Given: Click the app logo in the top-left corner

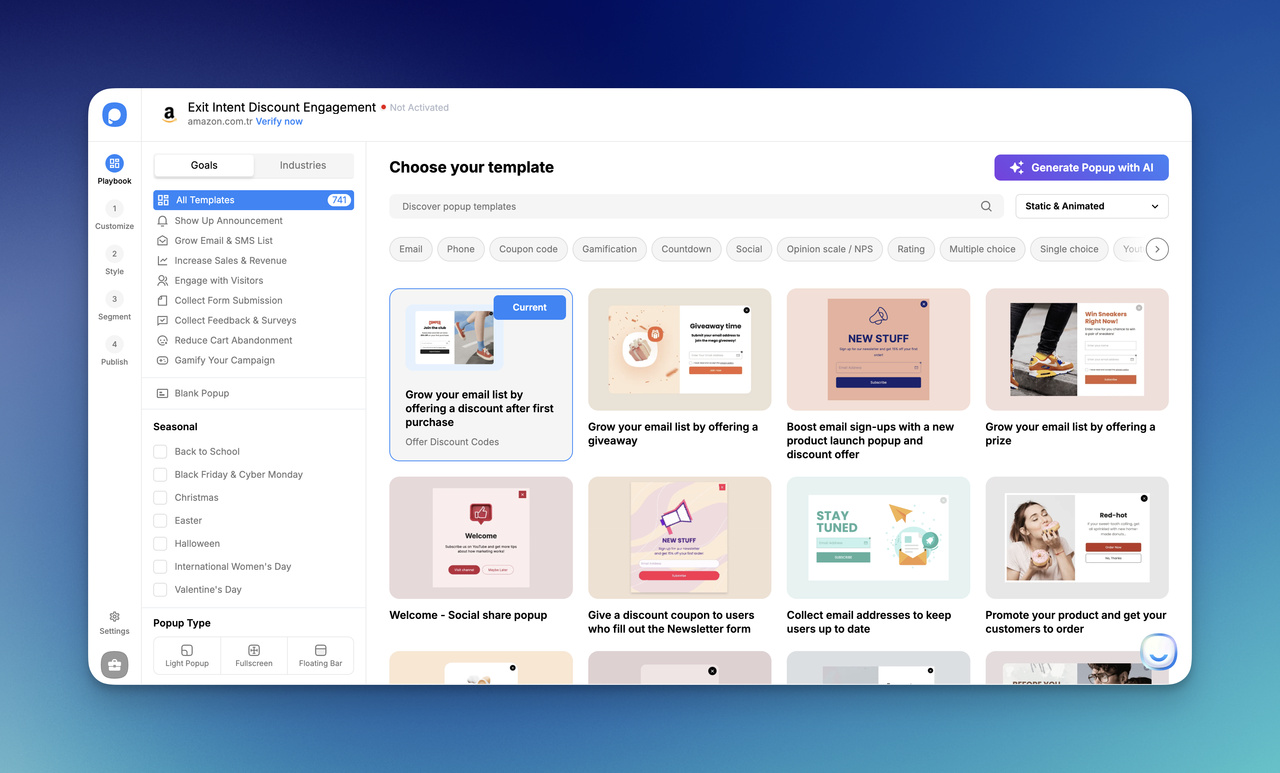Looking at the screenshot, I should 114,114.
